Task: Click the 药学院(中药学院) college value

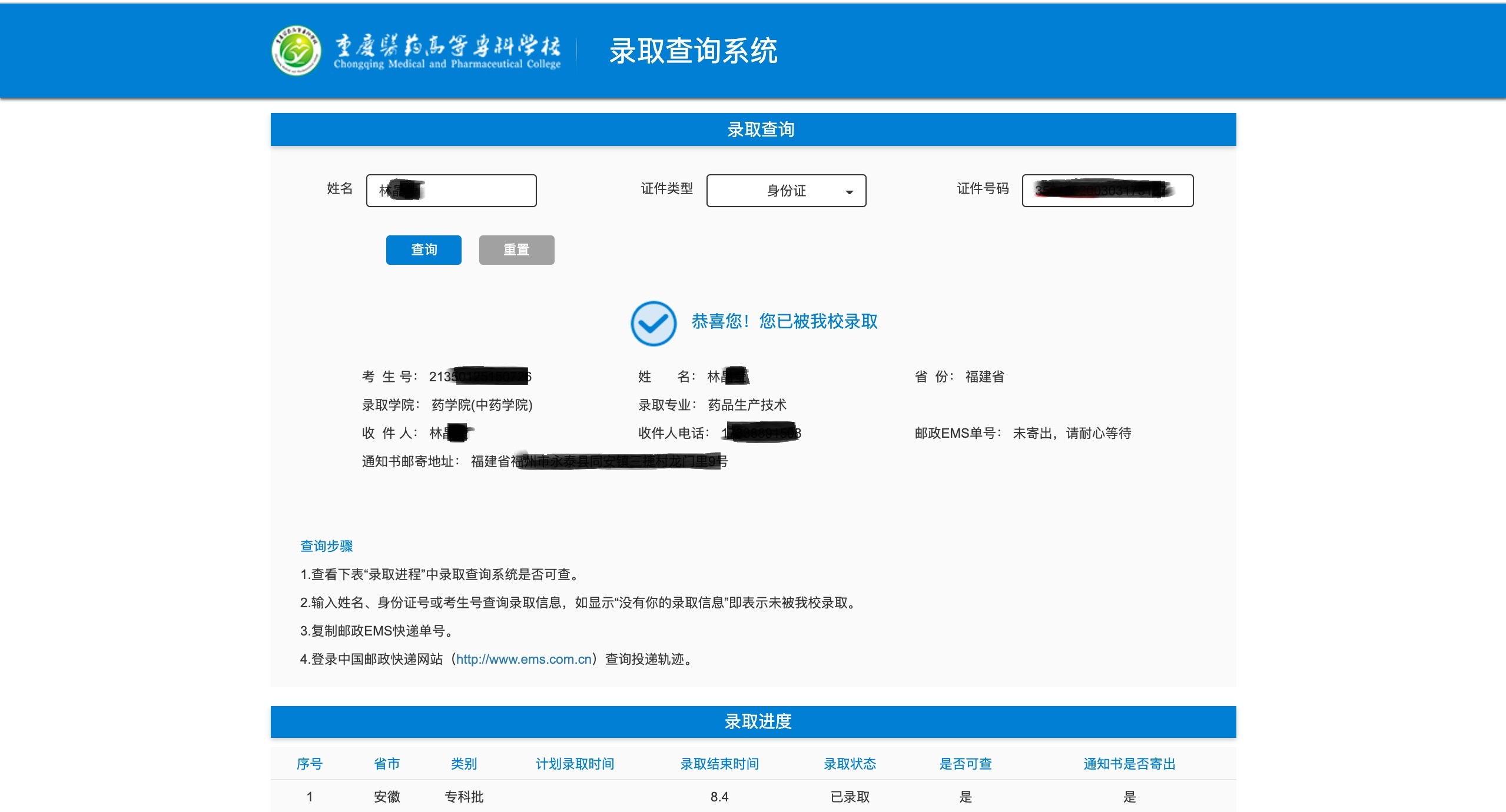Action: point(482,405)
